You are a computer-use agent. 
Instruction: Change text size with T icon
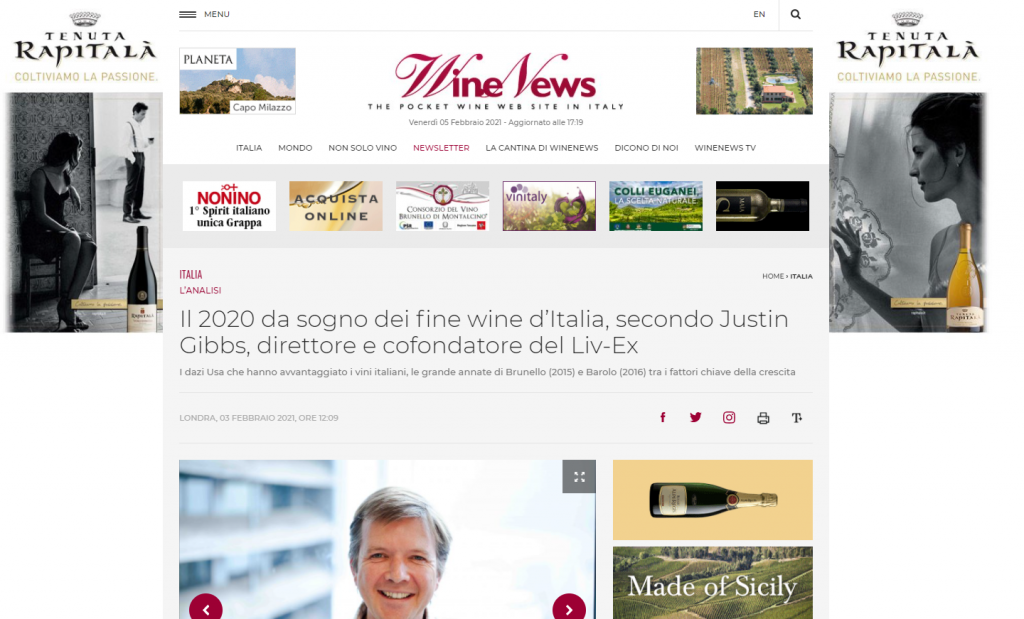pyautogui.click(x=797, y=418)
